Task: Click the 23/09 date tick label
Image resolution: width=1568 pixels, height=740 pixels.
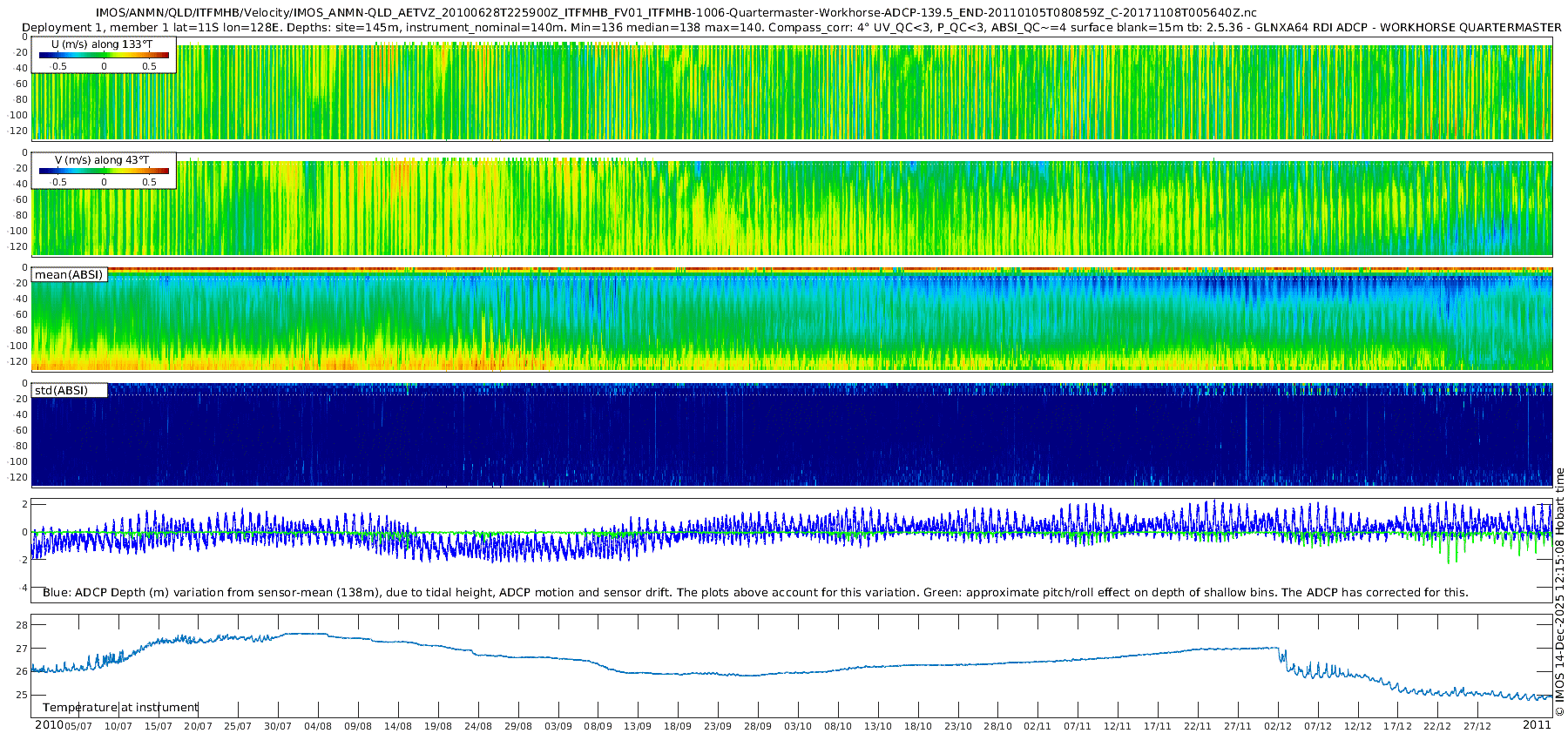Action: coord(718,726)
